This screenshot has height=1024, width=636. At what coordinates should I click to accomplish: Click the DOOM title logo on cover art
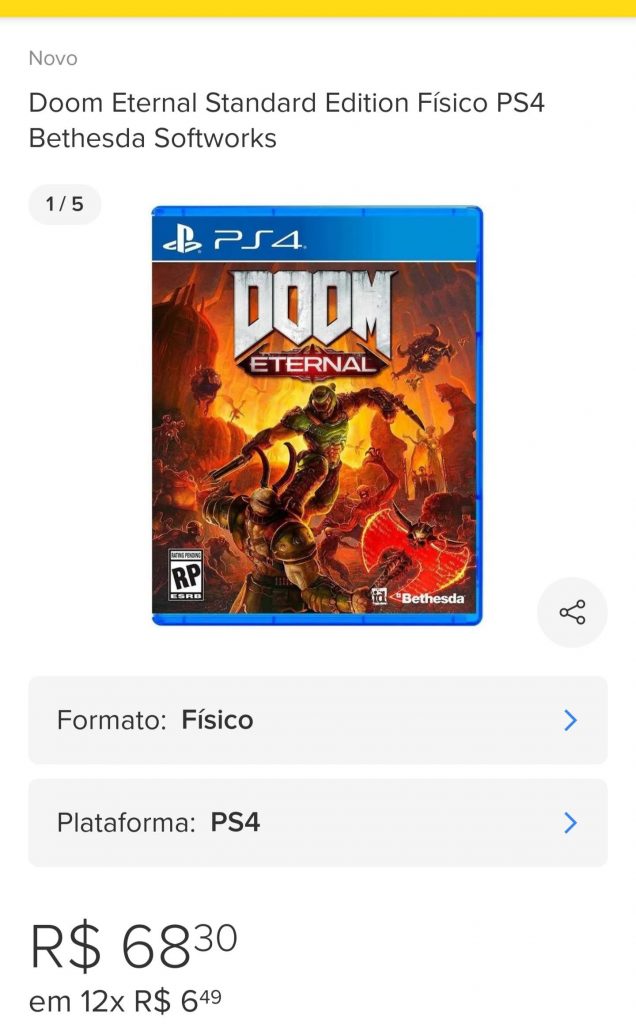coord(313,312)
